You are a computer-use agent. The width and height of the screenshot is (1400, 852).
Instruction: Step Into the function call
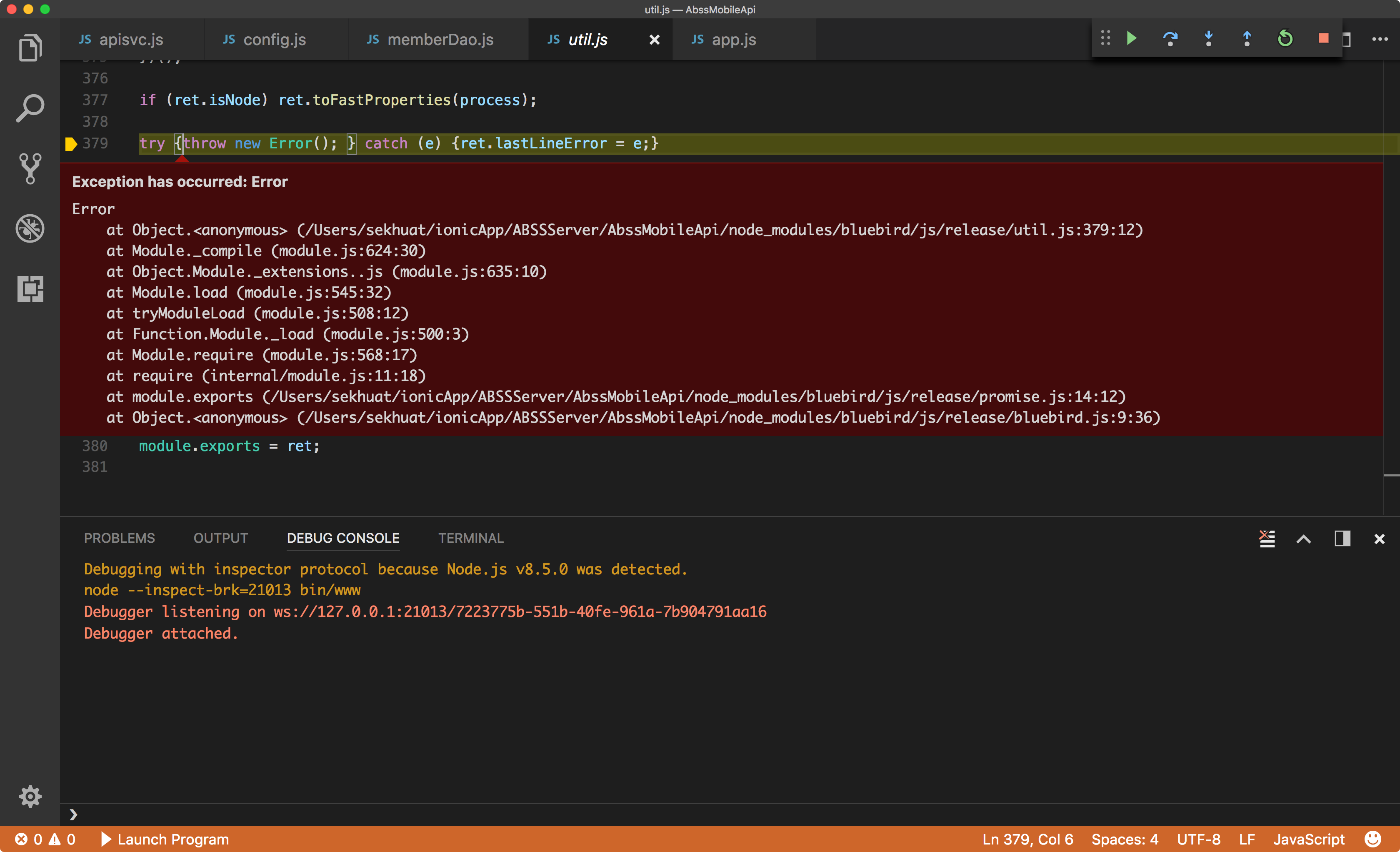coord(1208,39)
